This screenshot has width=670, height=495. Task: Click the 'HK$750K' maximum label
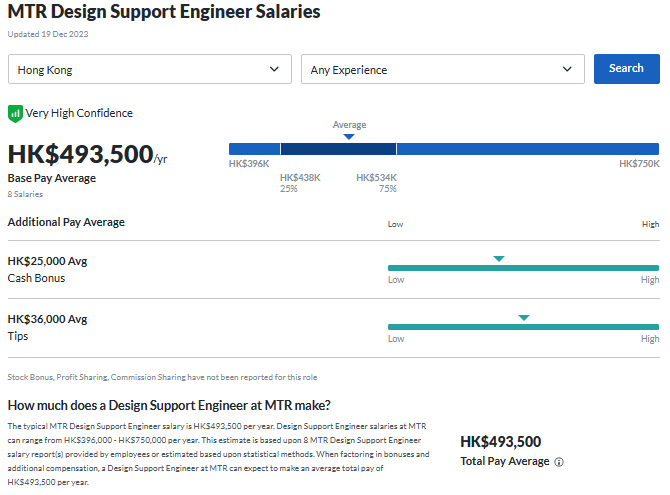tap(639, 164)
